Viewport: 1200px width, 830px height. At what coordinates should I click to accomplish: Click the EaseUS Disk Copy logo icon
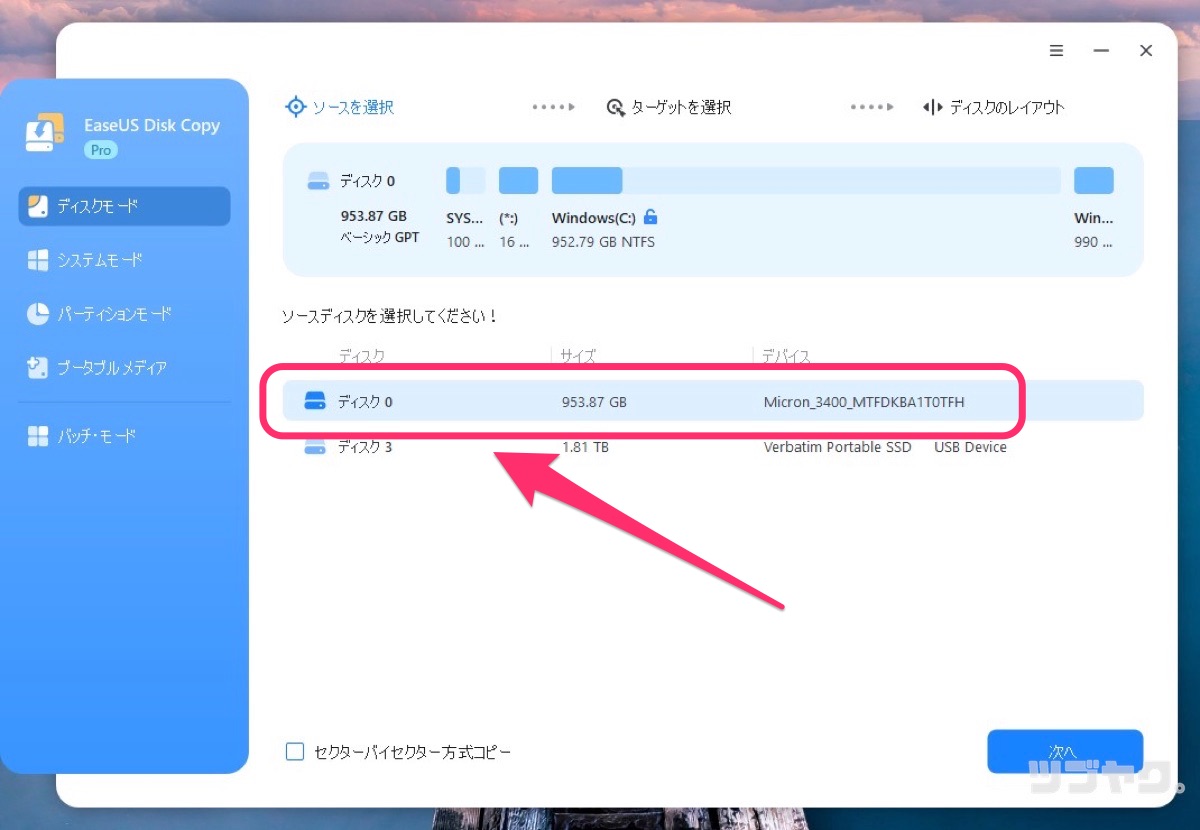[x=43, y=131]
